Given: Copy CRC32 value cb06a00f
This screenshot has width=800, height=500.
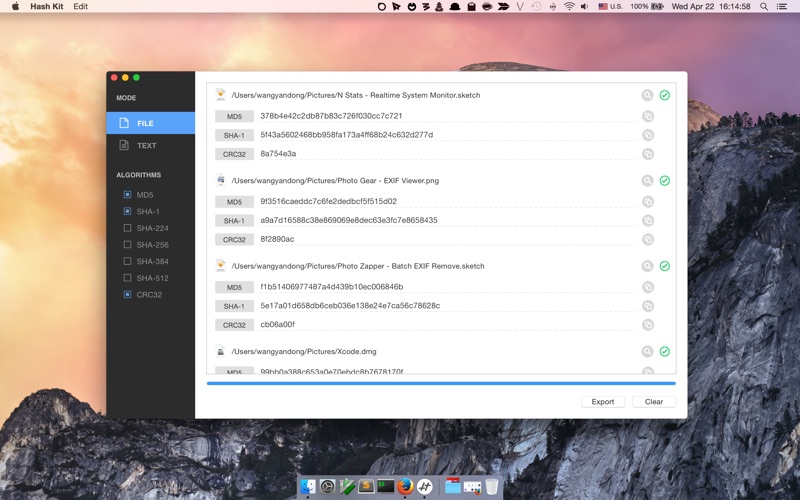Looking at the screenshot, I should pyautogui.click(x=648, y=325).
